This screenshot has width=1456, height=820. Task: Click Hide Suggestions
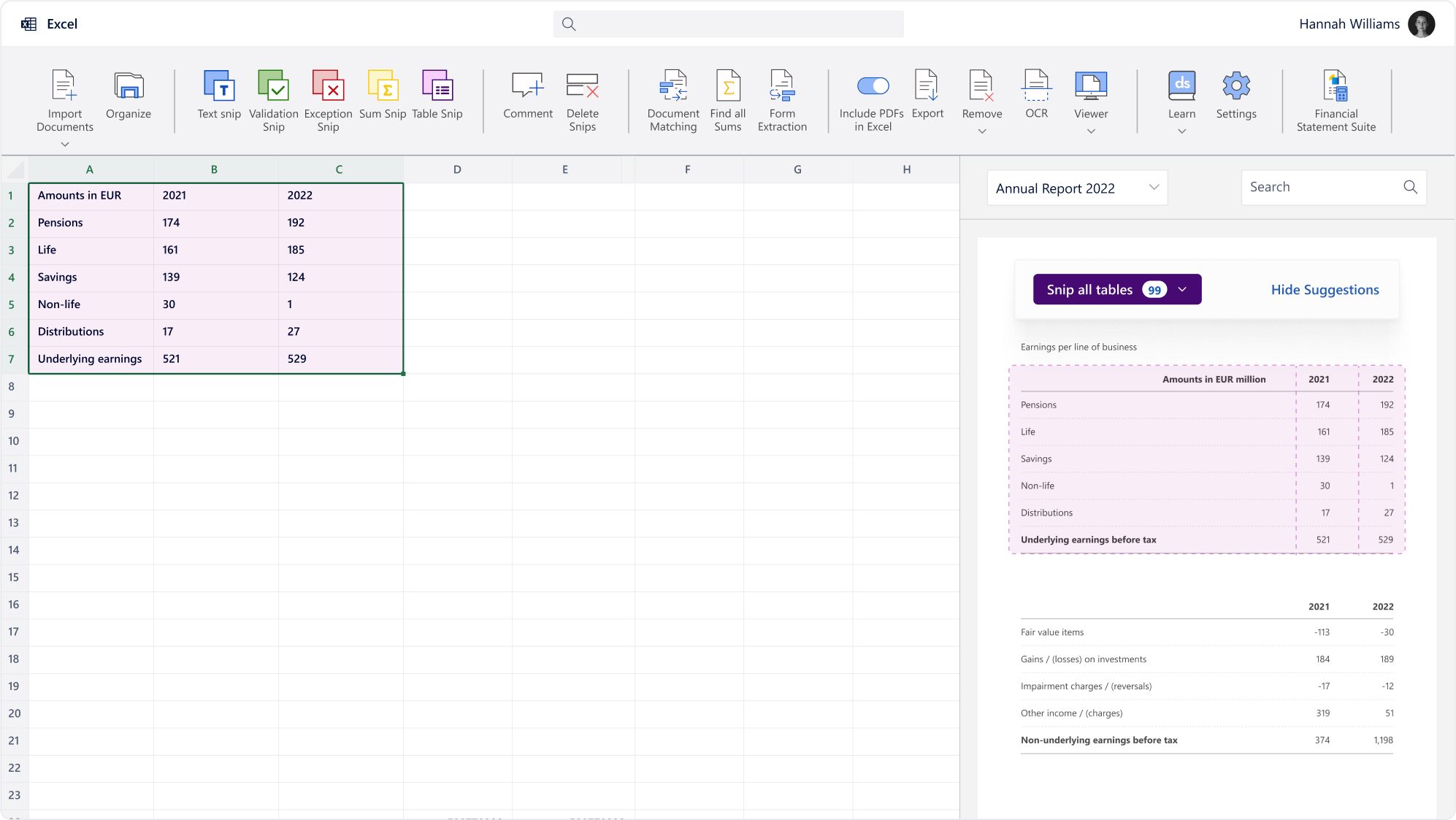[x=1324, y=289]
